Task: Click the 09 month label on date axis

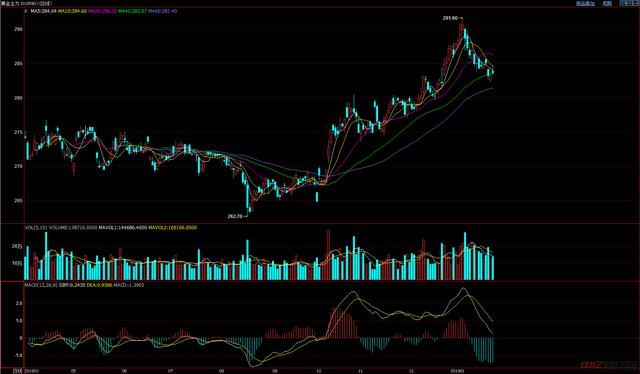Action: coord(274,371)
